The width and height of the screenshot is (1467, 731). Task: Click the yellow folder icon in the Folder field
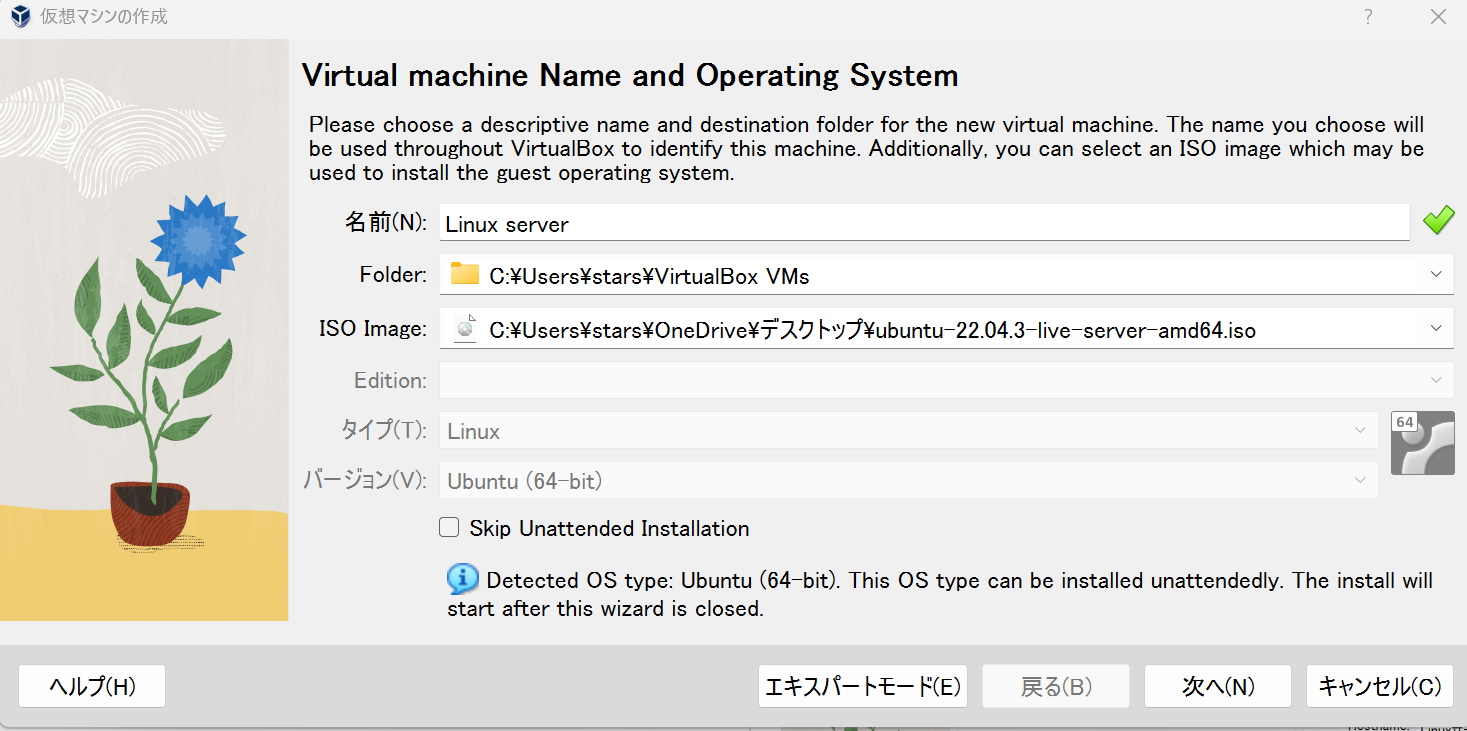coord(464,274)
